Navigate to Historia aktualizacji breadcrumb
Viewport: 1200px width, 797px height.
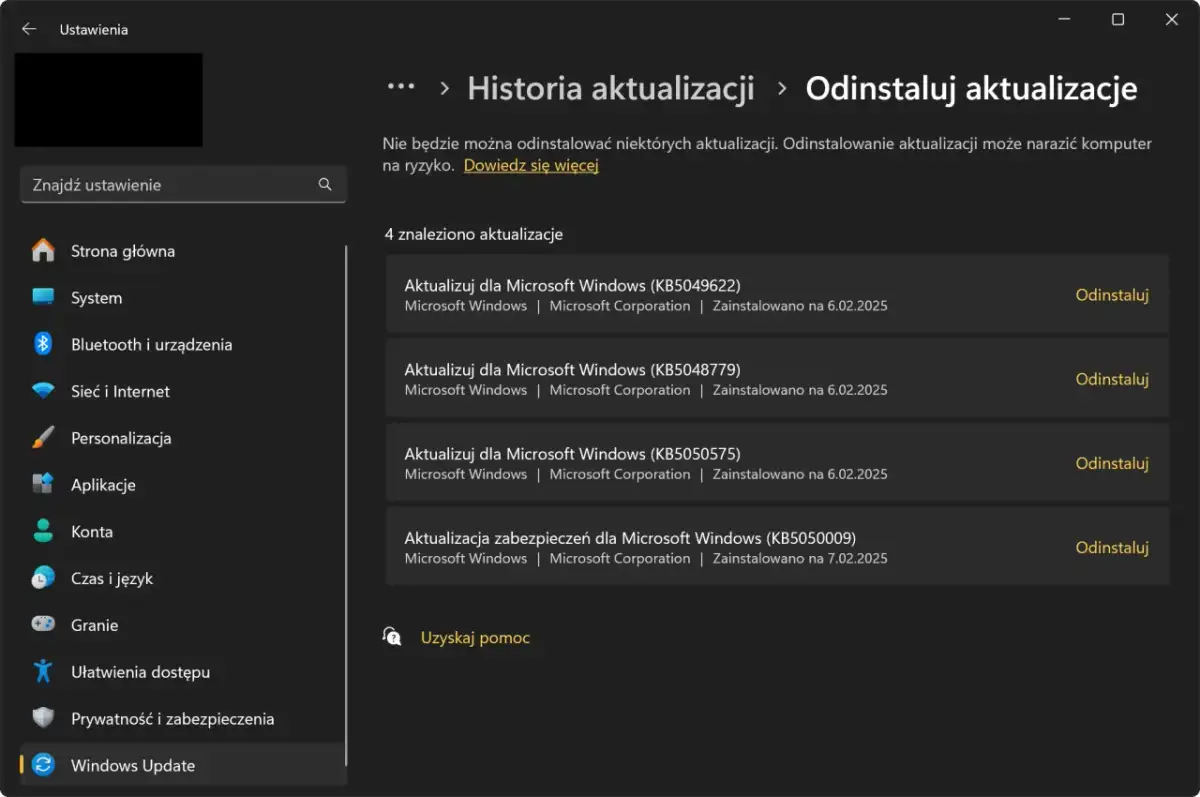[x=610, y=88]
